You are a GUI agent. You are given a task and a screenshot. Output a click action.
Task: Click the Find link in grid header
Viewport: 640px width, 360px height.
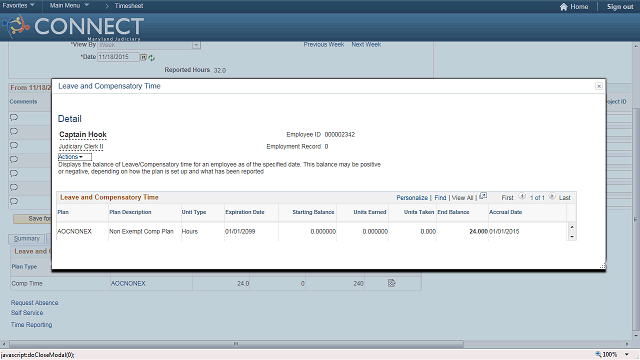[440, 198]
